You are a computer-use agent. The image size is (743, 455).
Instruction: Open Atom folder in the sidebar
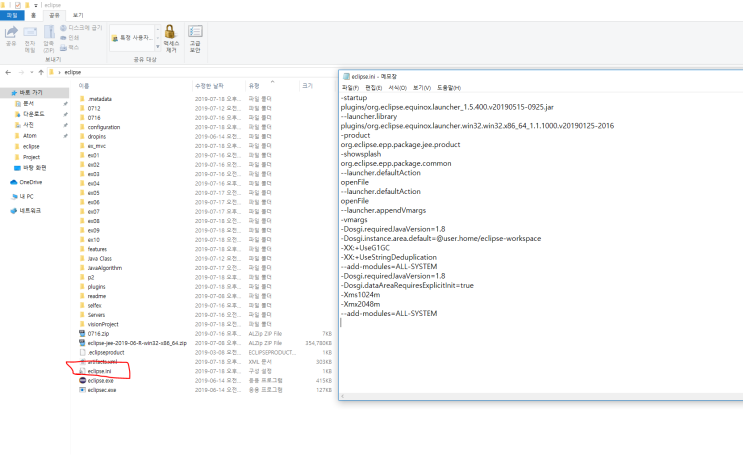[x=29, y=136]
